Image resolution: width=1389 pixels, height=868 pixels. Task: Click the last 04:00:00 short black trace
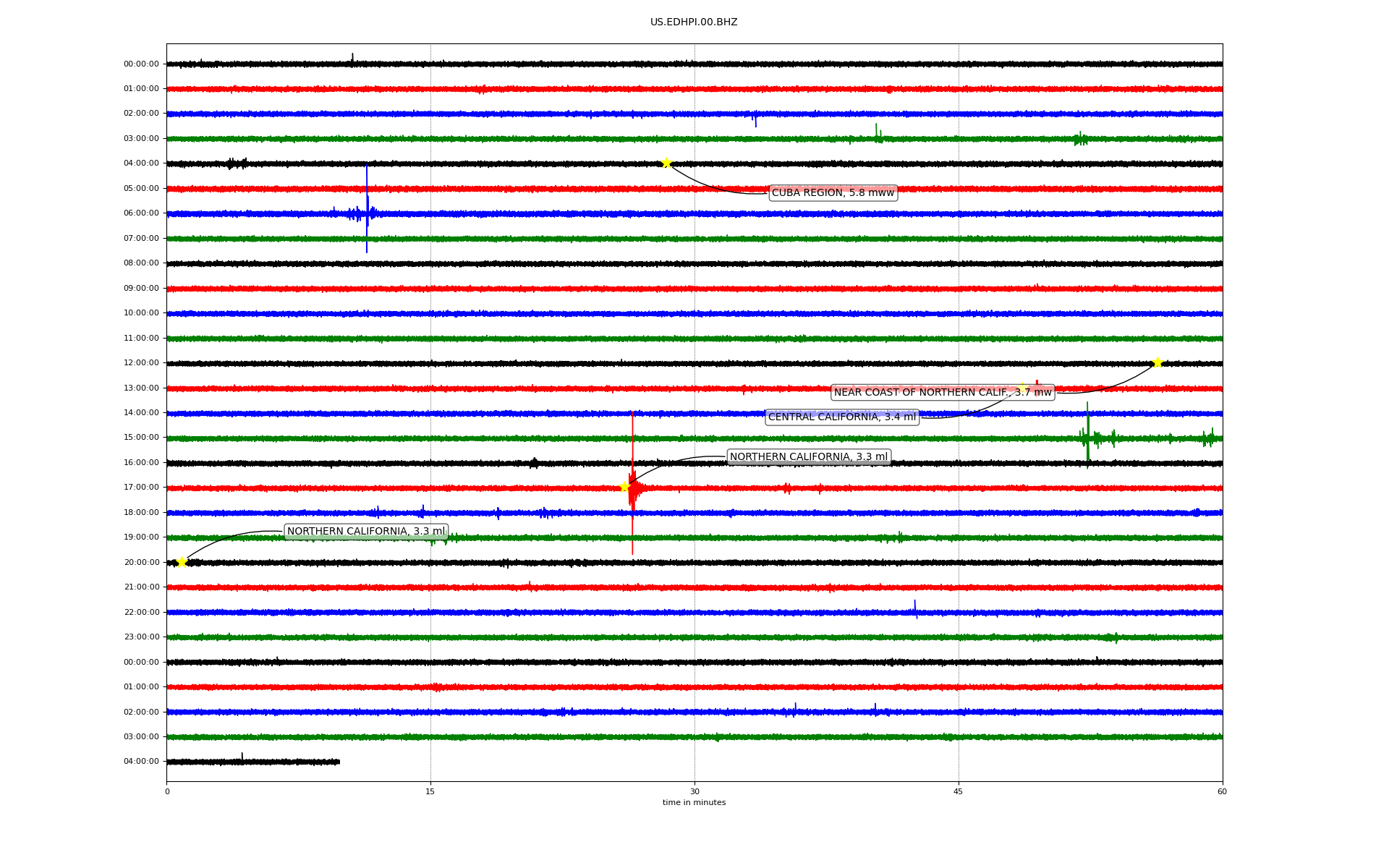pos(253,762)
